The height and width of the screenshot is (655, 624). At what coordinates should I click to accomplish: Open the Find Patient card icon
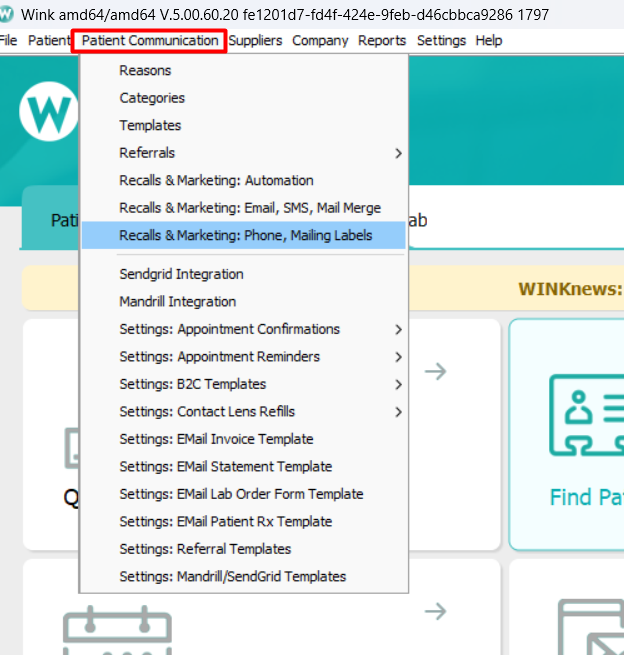pos(586,415)
